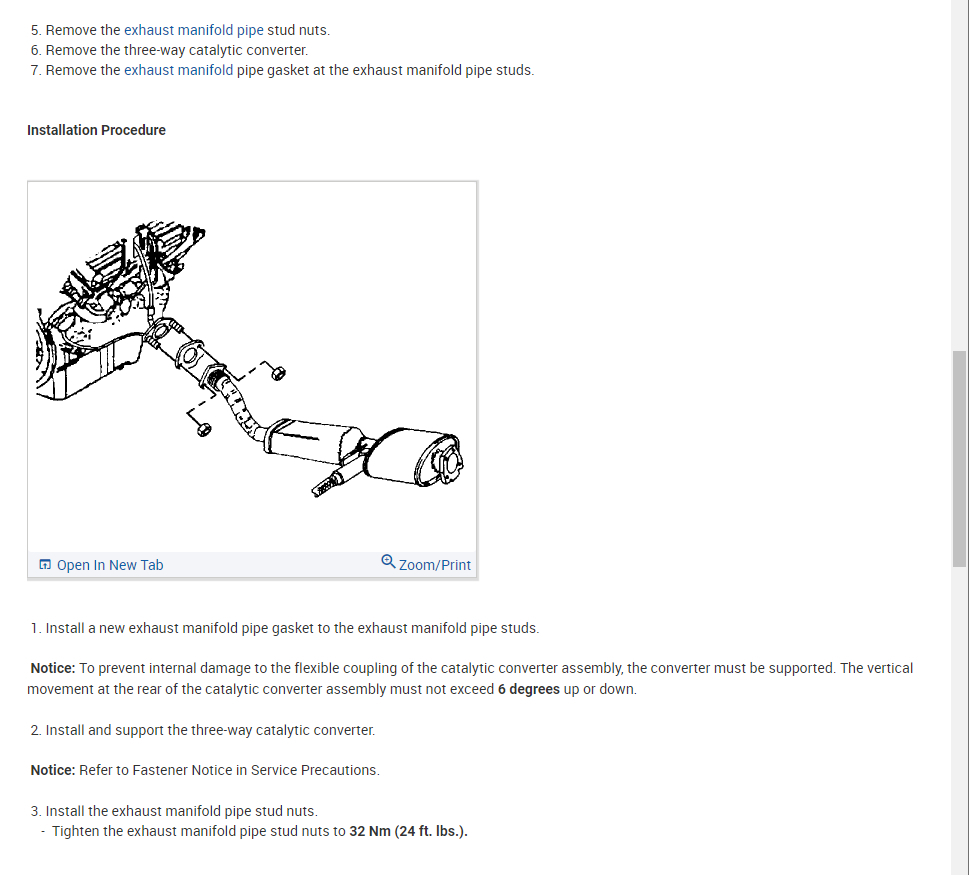
Task: Click the lower stud nut in the diagram
Action: 204,429
